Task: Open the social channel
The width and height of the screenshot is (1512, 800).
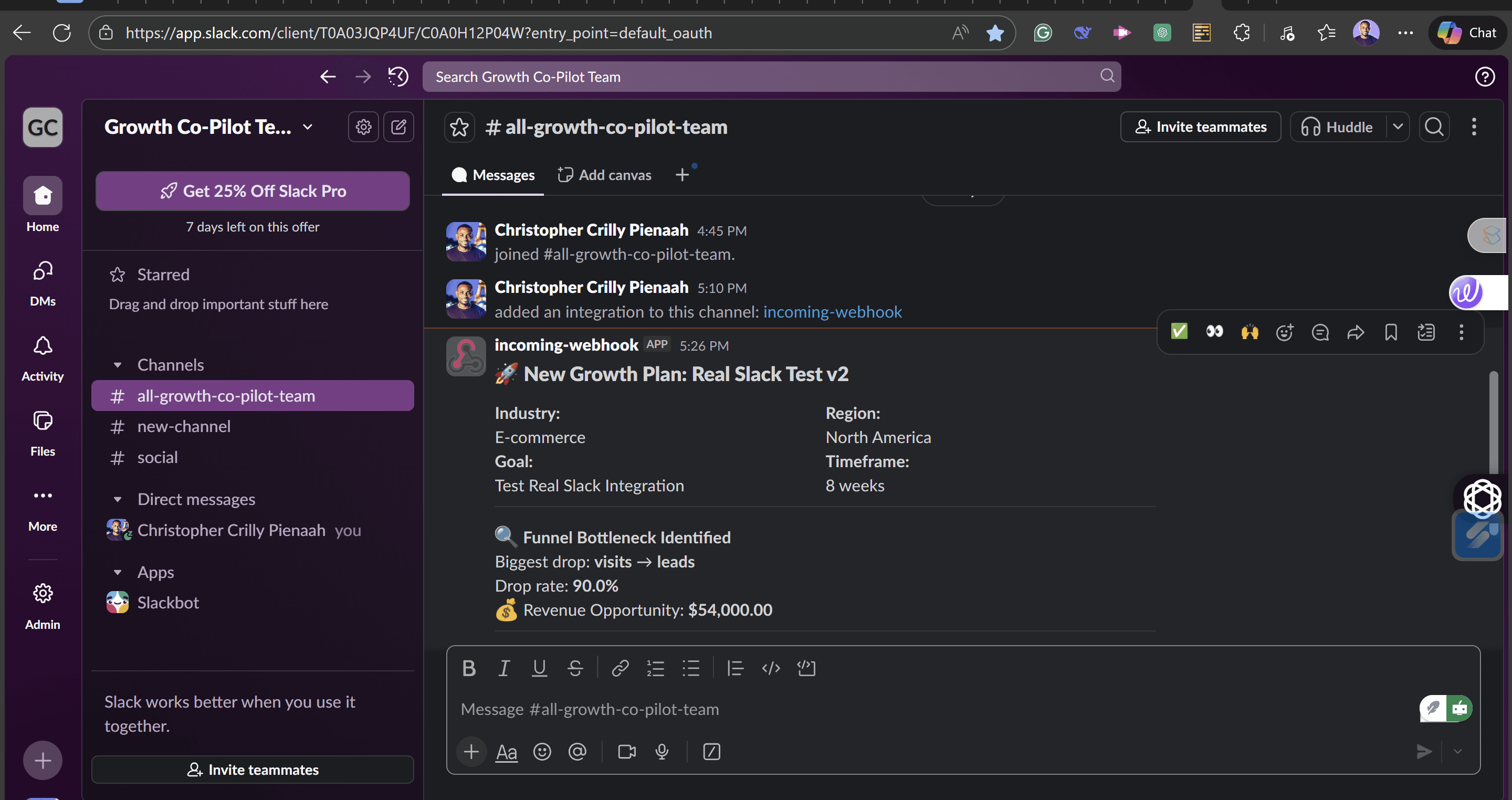Action: point(253,457)
